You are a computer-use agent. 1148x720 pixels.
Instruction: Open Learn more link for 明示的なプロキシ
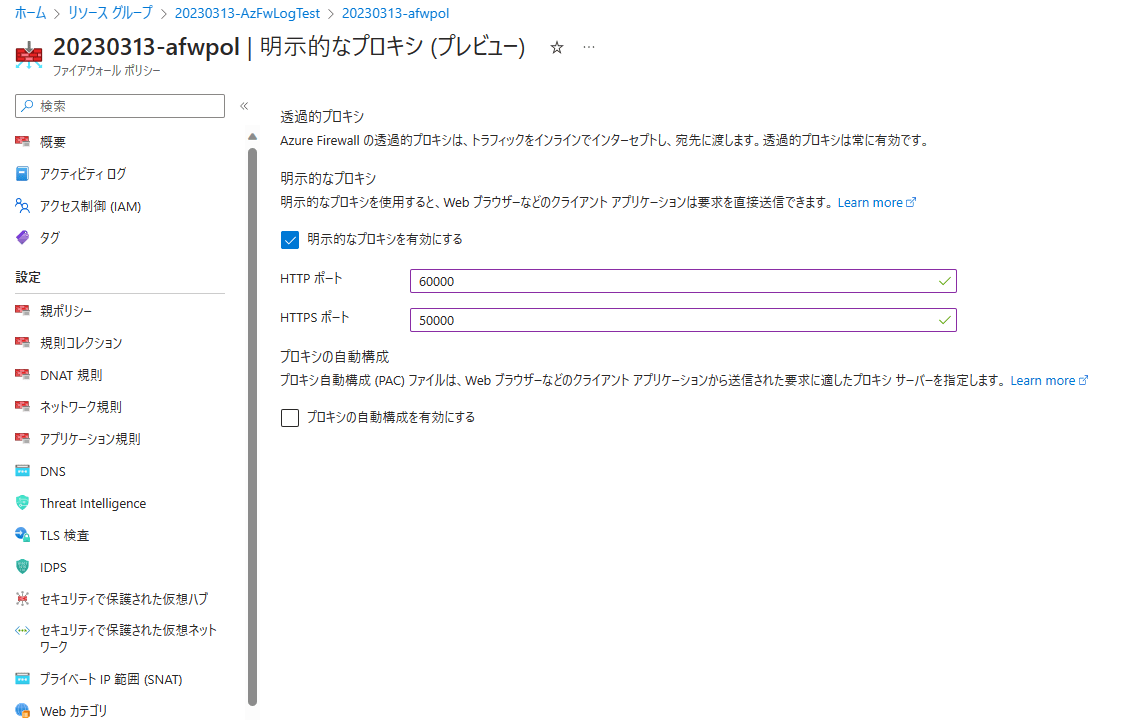click(876, 202)
